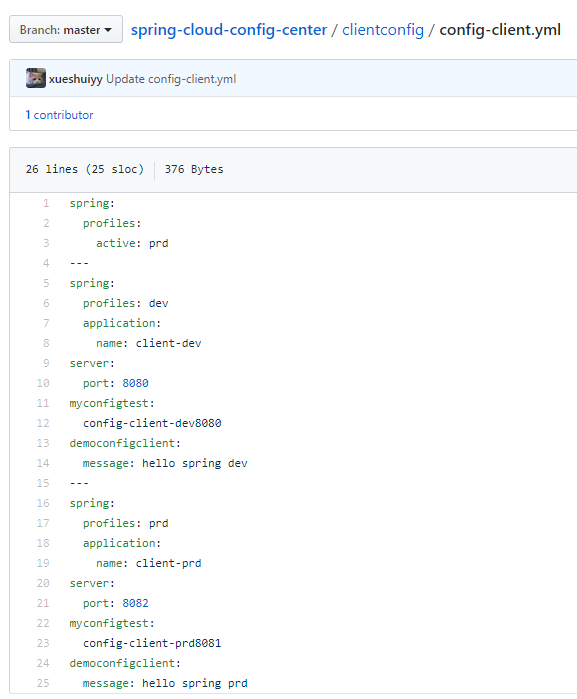Click line number 20
577x699 pixels.
(x=43, y=583)
